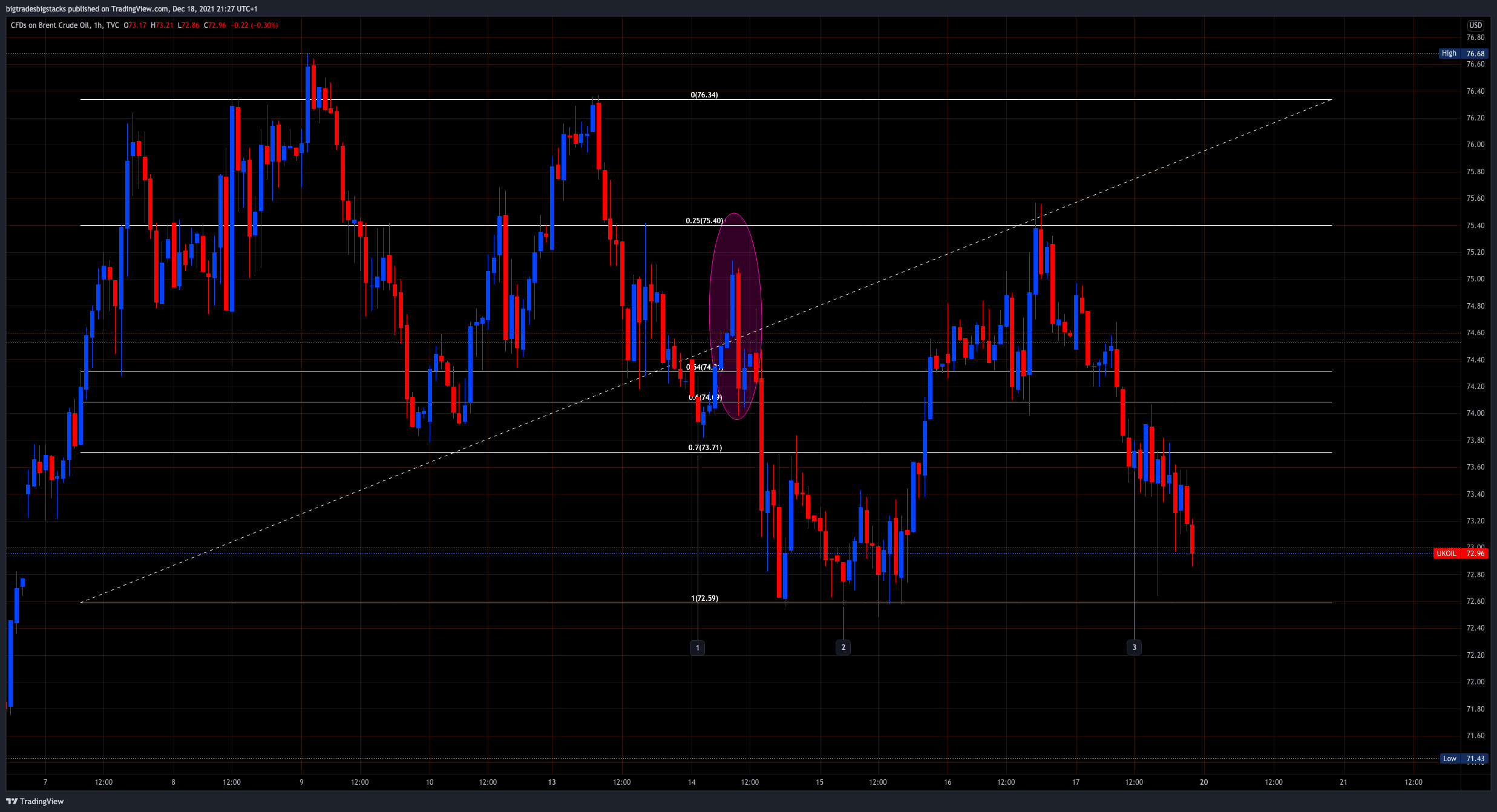Click the UKOIL 72.96 current price tag
This screenshot has height=812, width=1497.
(1459, 553)
